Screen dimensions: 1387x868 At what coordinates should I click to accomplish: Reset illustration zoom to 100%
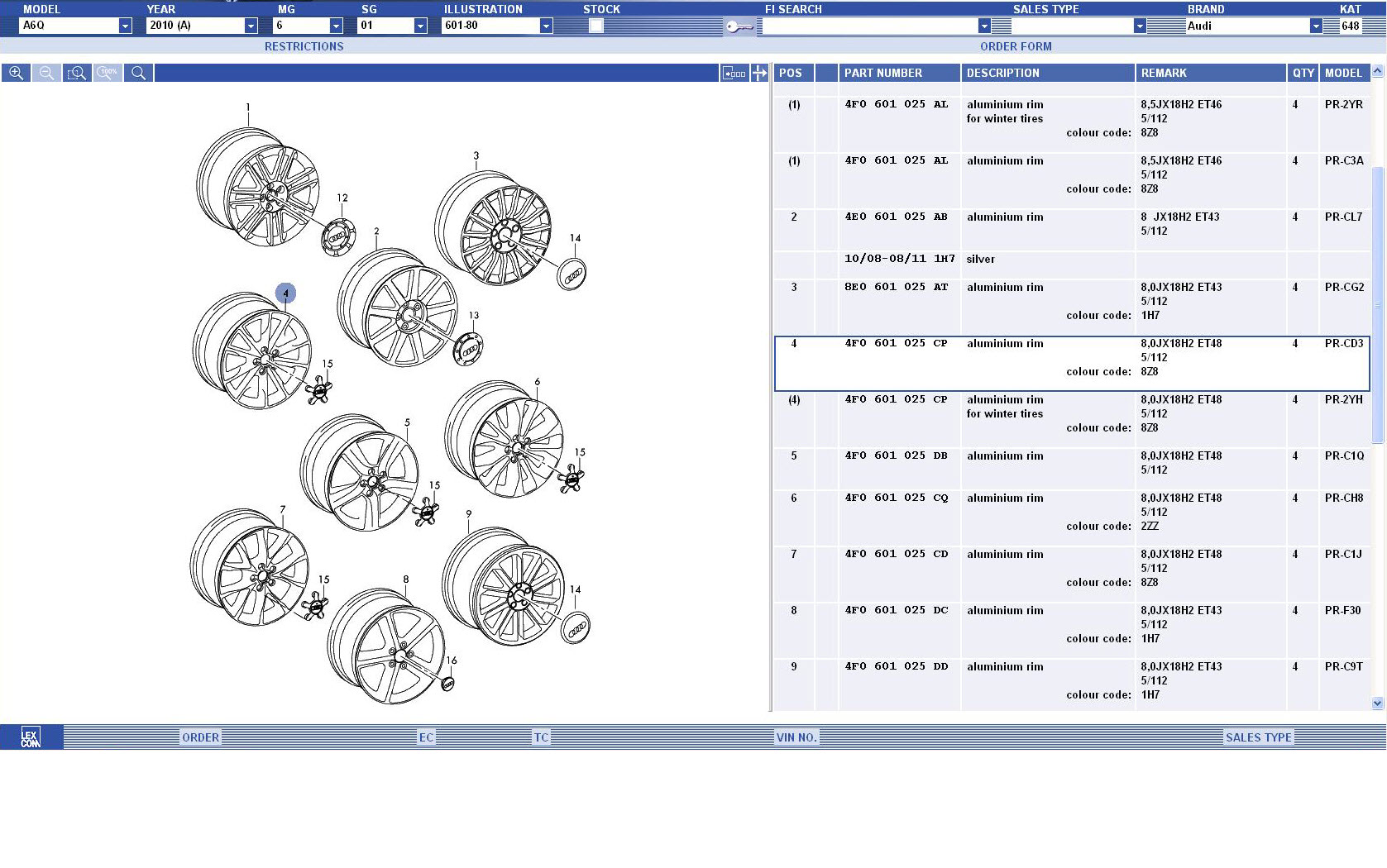pos(108,74)
